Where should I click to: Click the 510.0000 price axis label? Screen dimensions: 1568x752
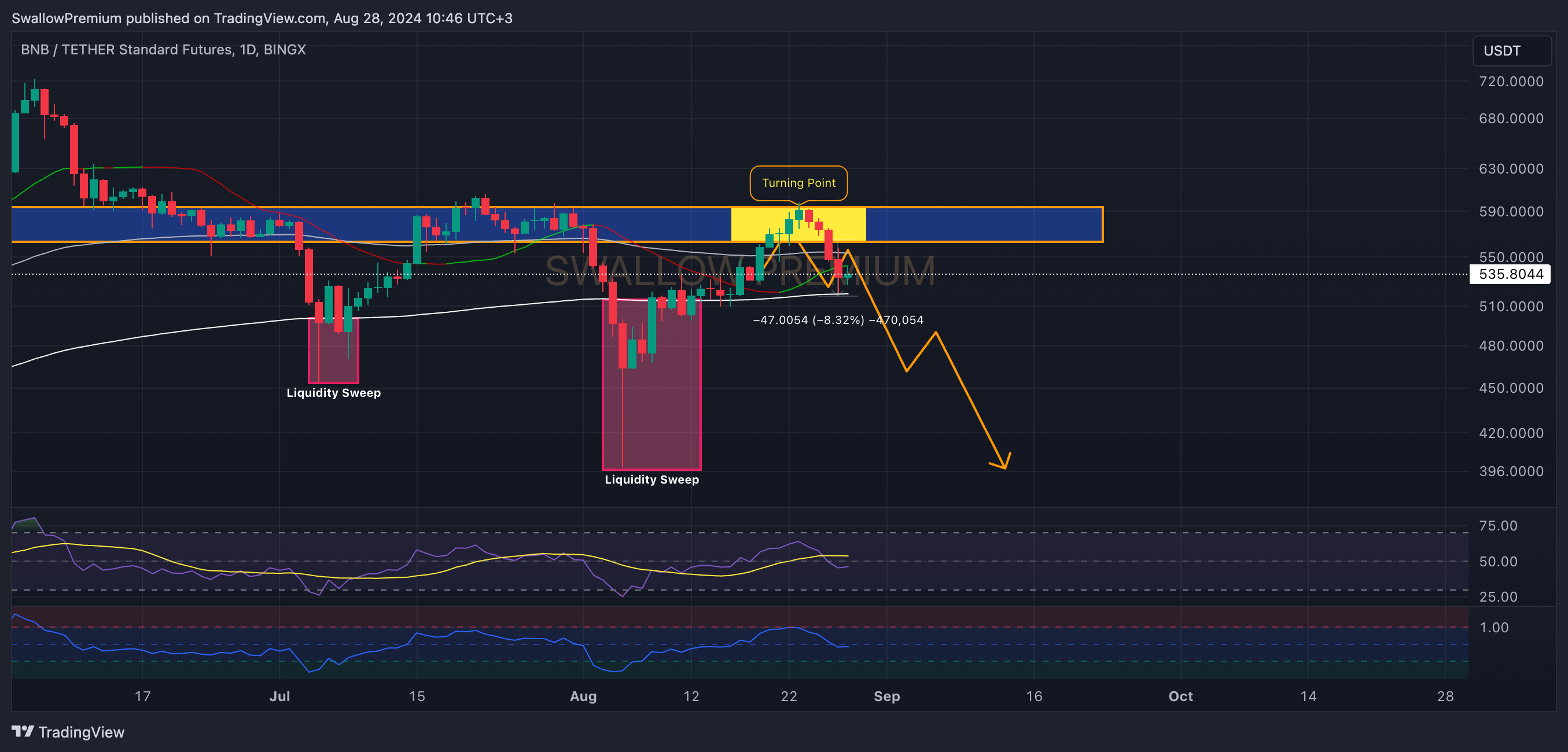click(1511, 307)
